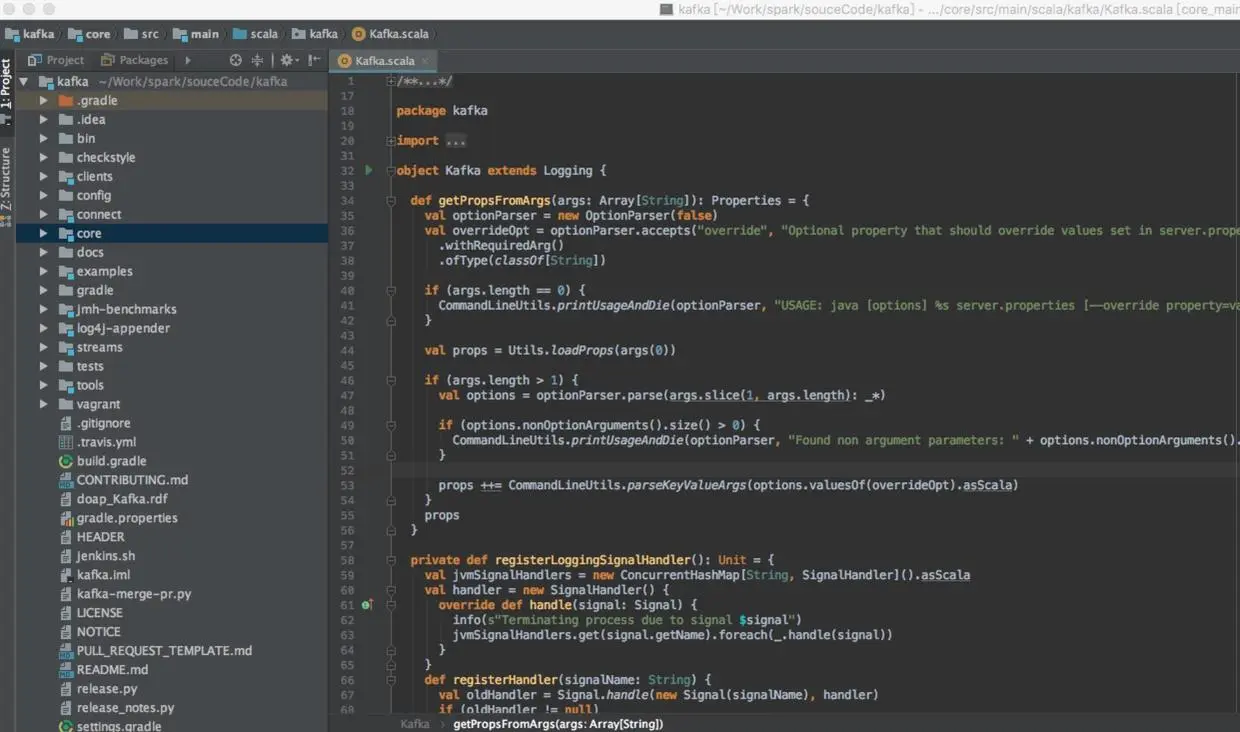Expand the streams folder arrow

pos(43,348)
